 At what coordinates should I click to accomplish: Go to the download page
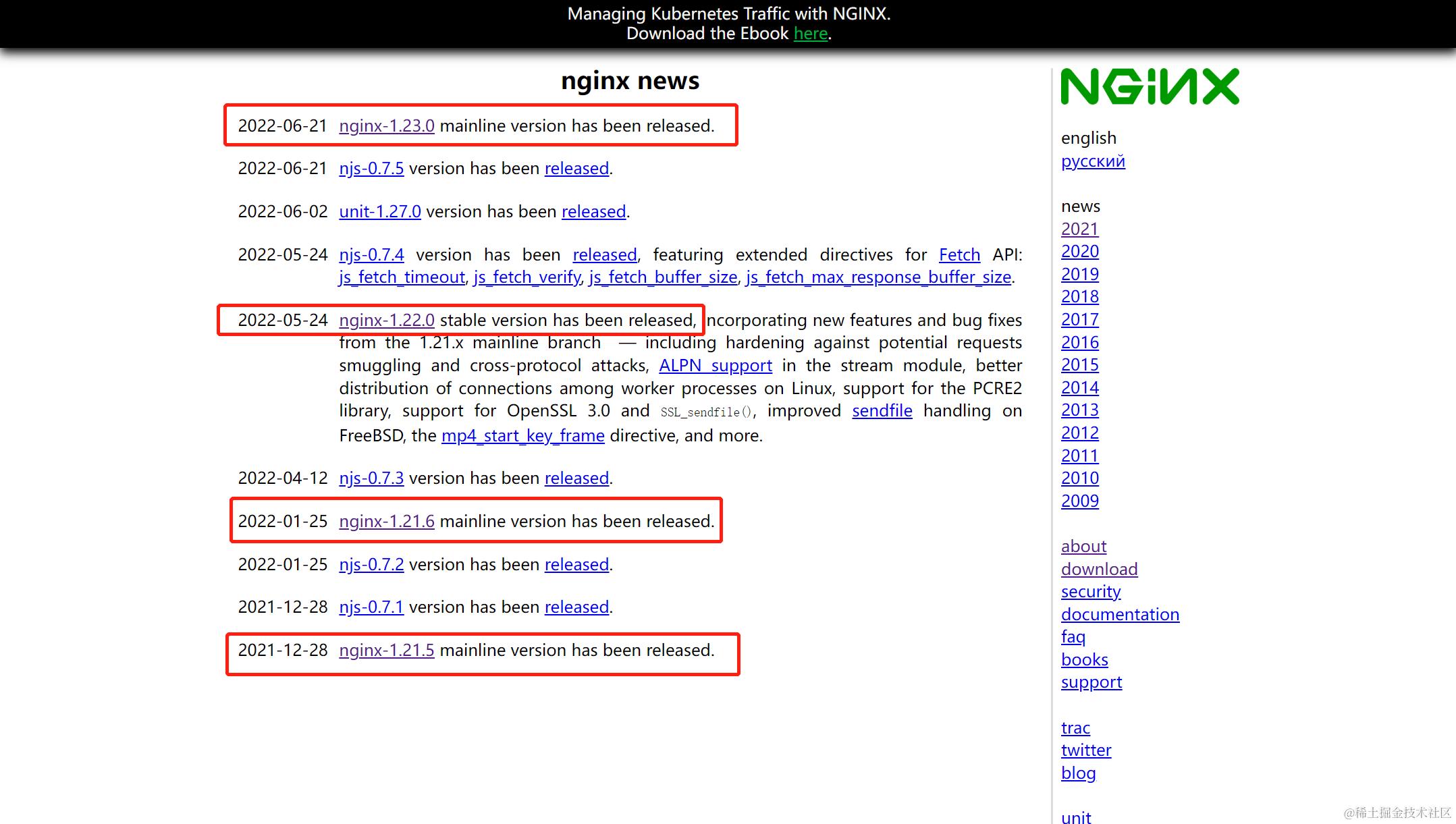pos(1098,570)
